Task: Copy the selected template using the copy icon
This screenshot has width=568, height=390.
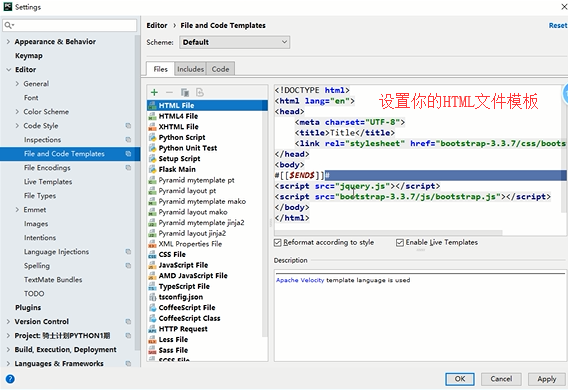Action: (x=185, y=92)
